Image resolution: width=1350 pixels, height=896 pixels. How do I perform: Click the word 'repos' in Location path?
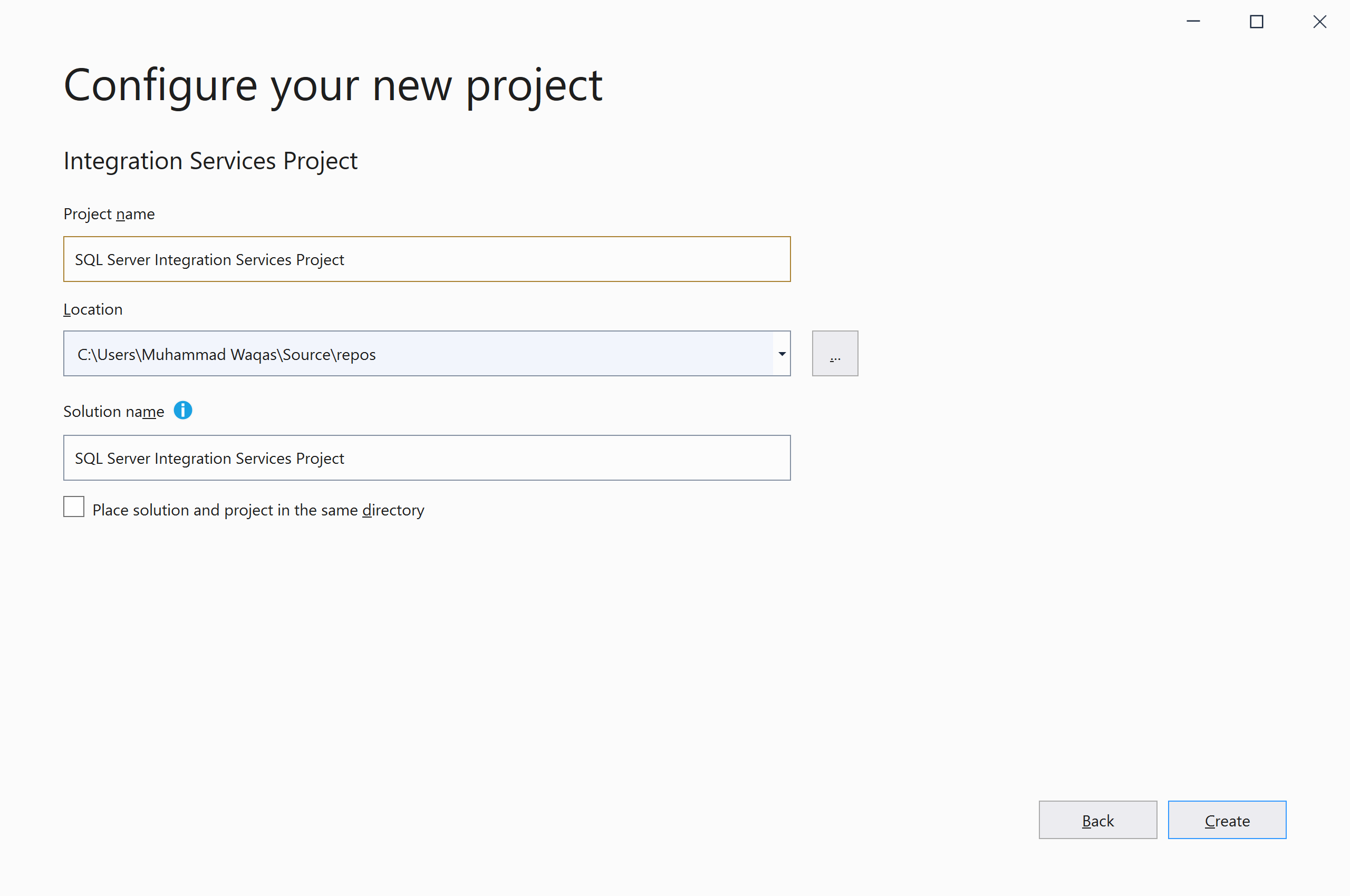355,355
